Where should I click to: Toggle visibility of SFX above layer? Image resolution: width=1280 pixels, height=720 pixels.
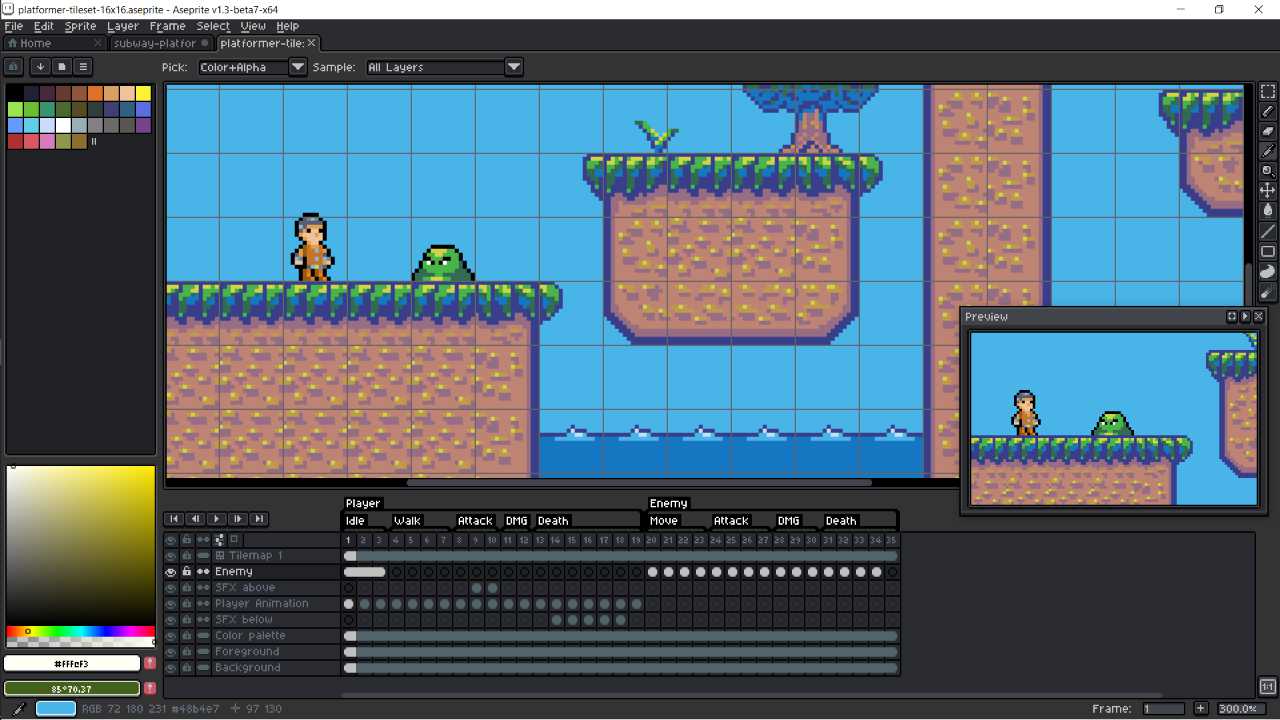(171, 588)
